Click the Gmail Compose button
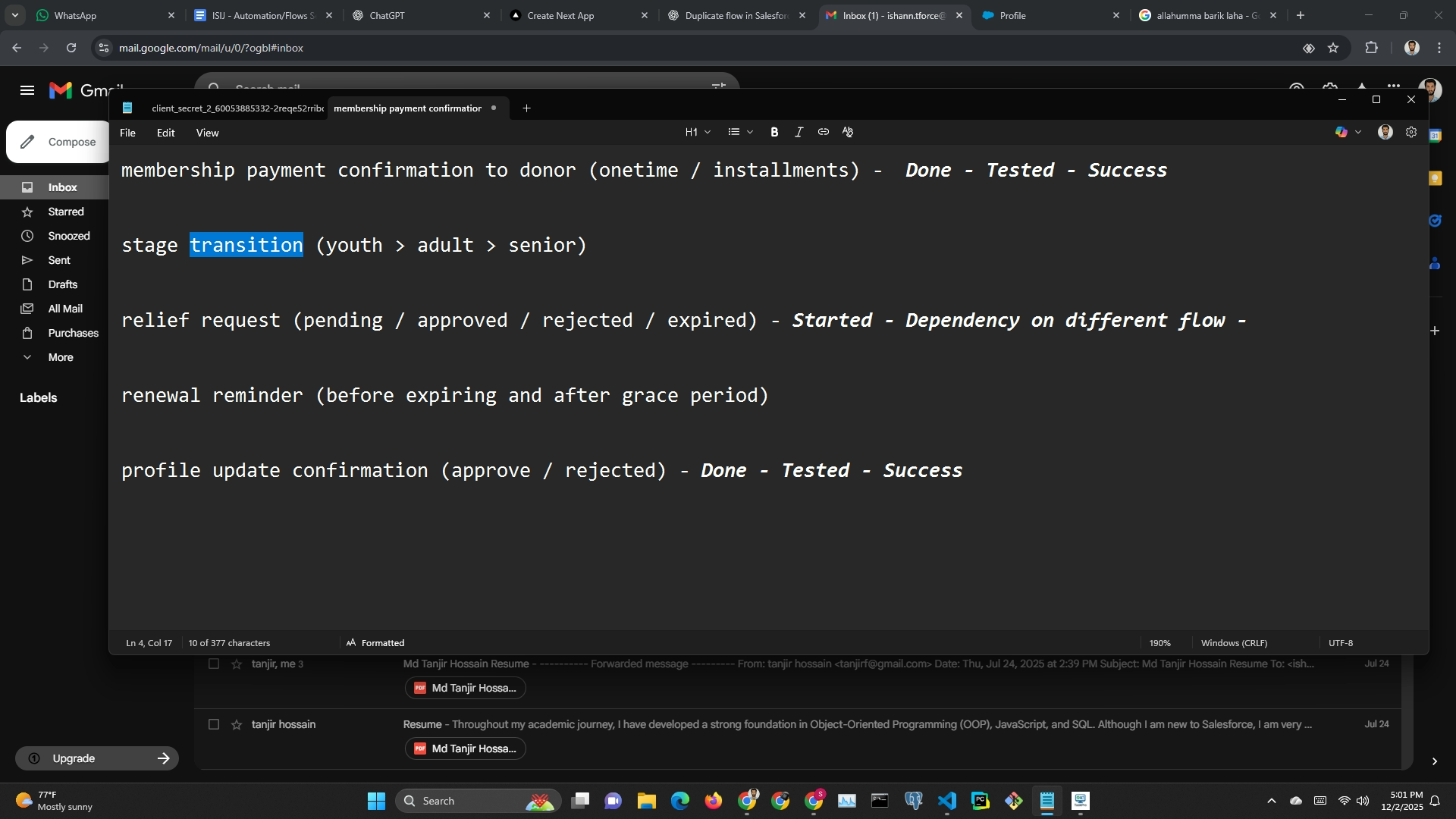The width and height of the screenshot is (1456, 819). click(x=59, y=142)
